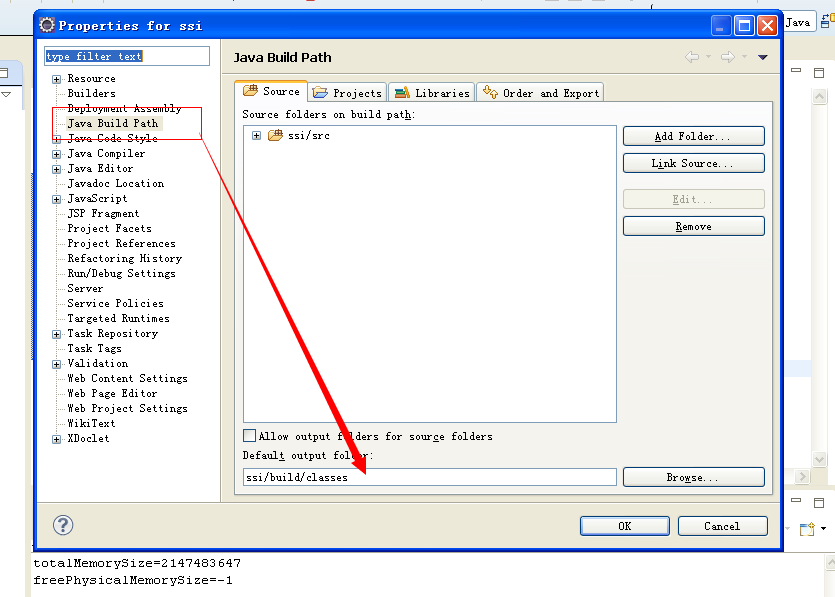Screen dimensions: 835x597
Task: Select Deployment Assembly in the properties list
Action: [124, 108]
